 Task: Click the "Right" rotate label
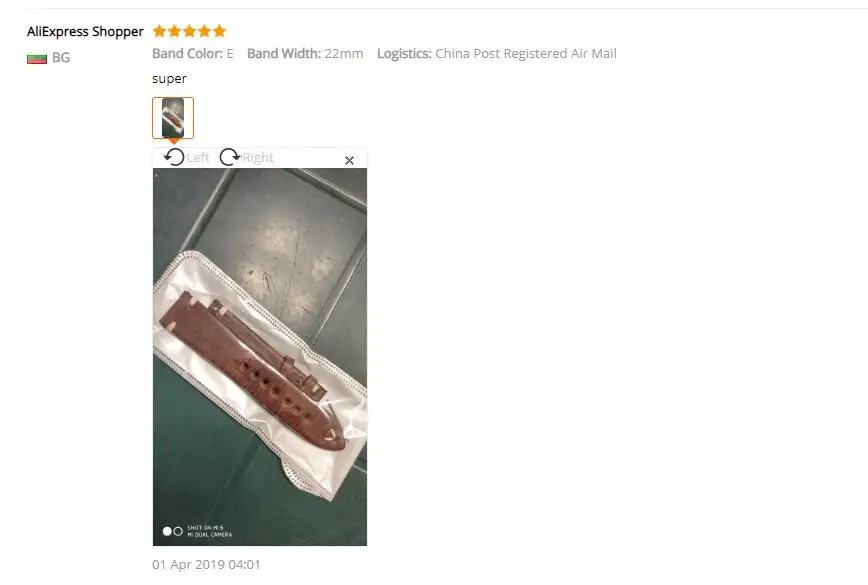coord(258,158)
